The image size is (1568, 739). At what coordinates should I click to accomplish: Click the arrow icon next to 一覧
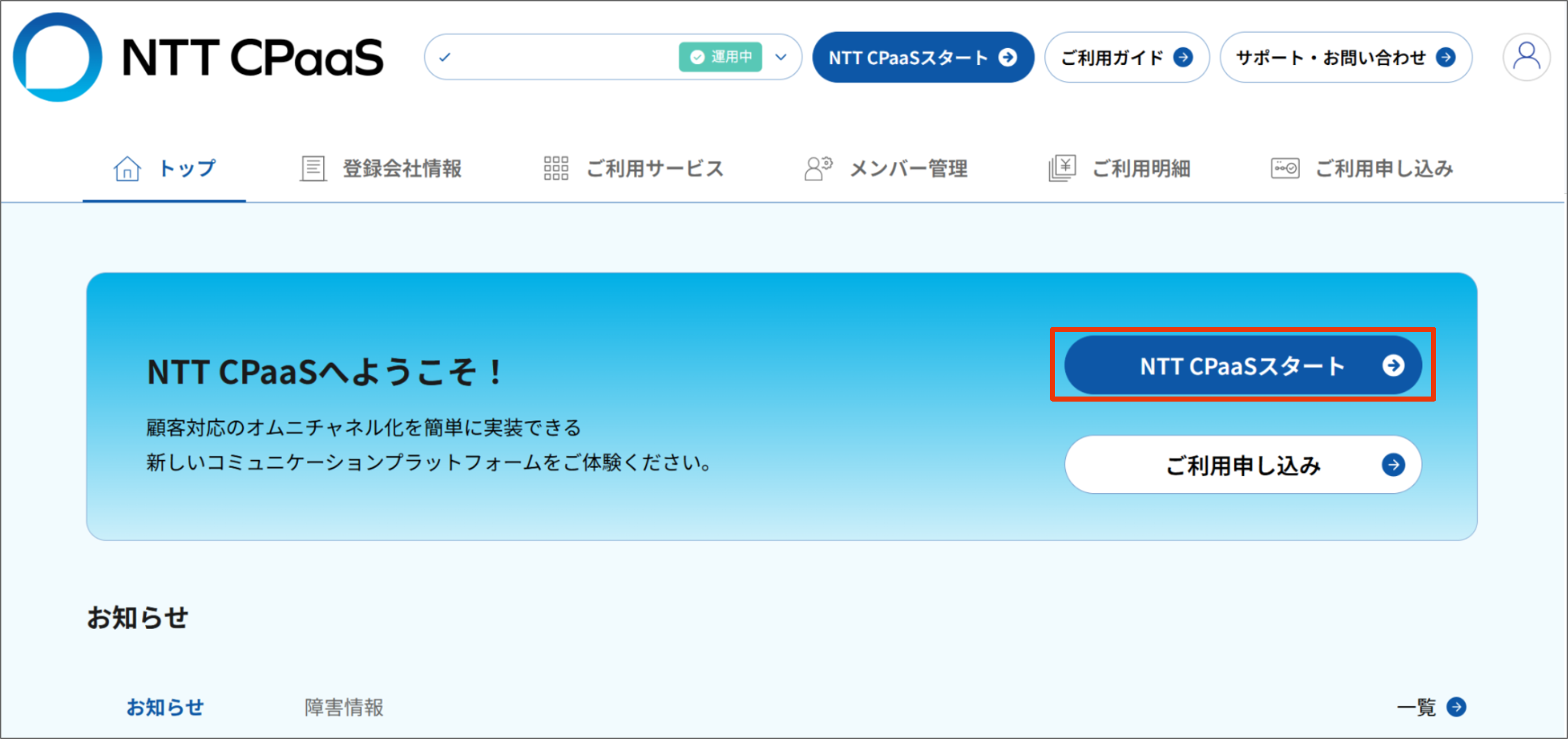[1457, 707]
